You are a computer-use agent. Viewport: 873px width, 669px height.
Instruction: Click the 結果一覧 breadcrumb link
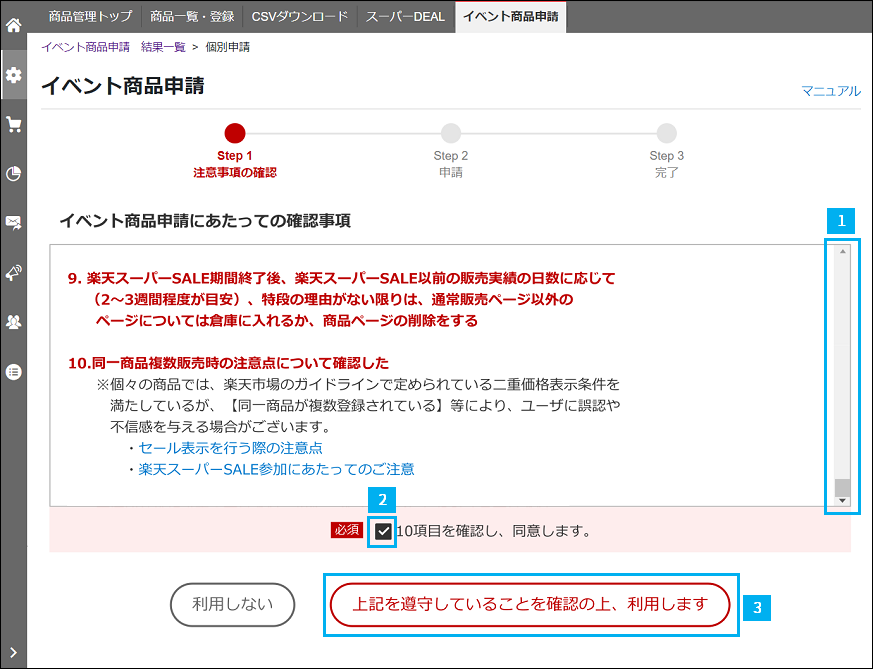tap(162, 46)
